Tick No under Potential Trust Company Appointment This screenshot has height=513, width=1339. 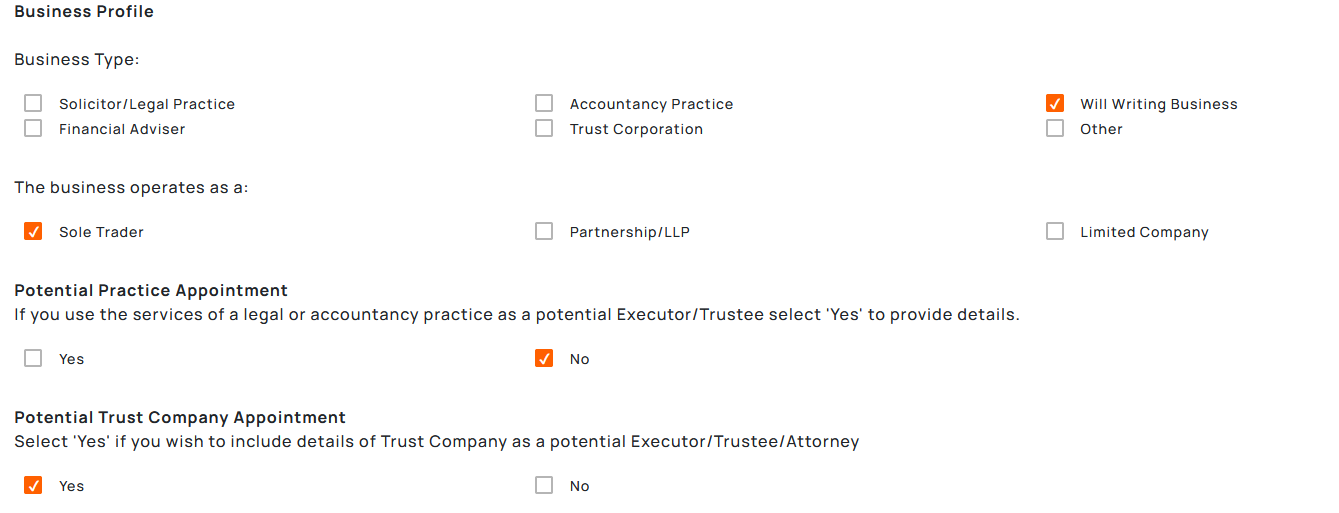click(x=544, y=485)
